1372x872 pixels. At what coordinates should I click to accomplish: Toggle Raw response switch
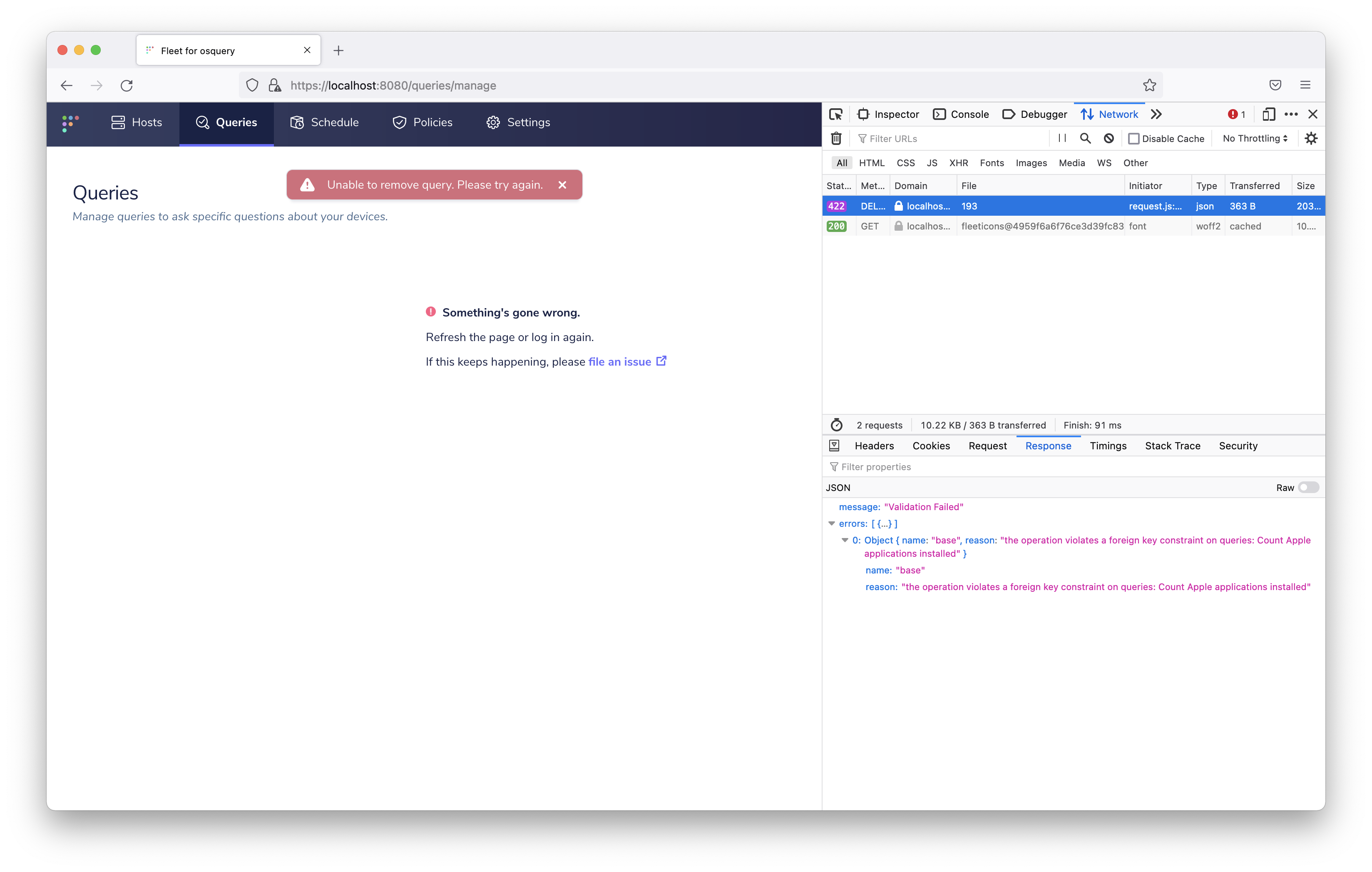pos(1308,488)
